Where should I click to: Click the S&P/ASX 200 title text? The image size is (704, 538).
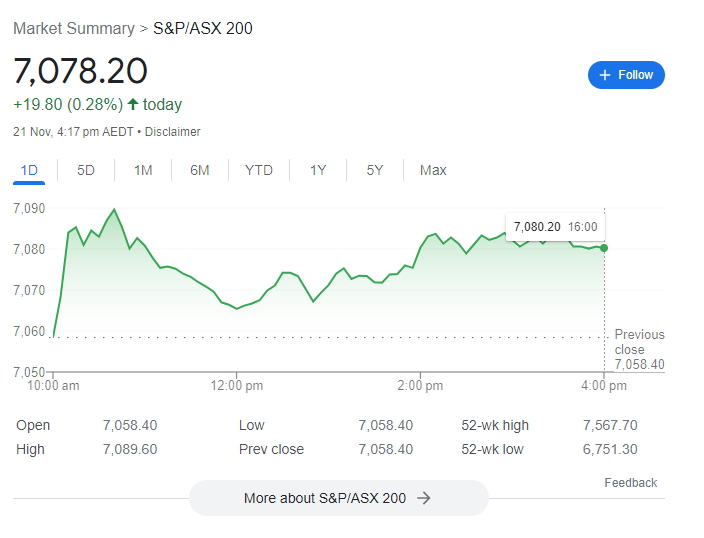[x=202, y=28]
